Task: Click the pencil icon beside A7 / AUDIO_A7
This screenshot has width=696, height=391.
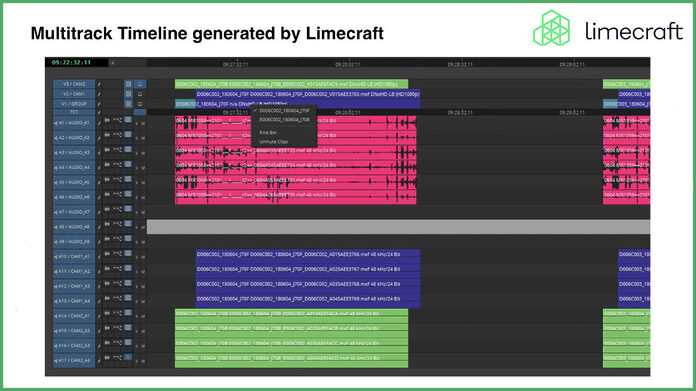Action: tap(99, 212)
